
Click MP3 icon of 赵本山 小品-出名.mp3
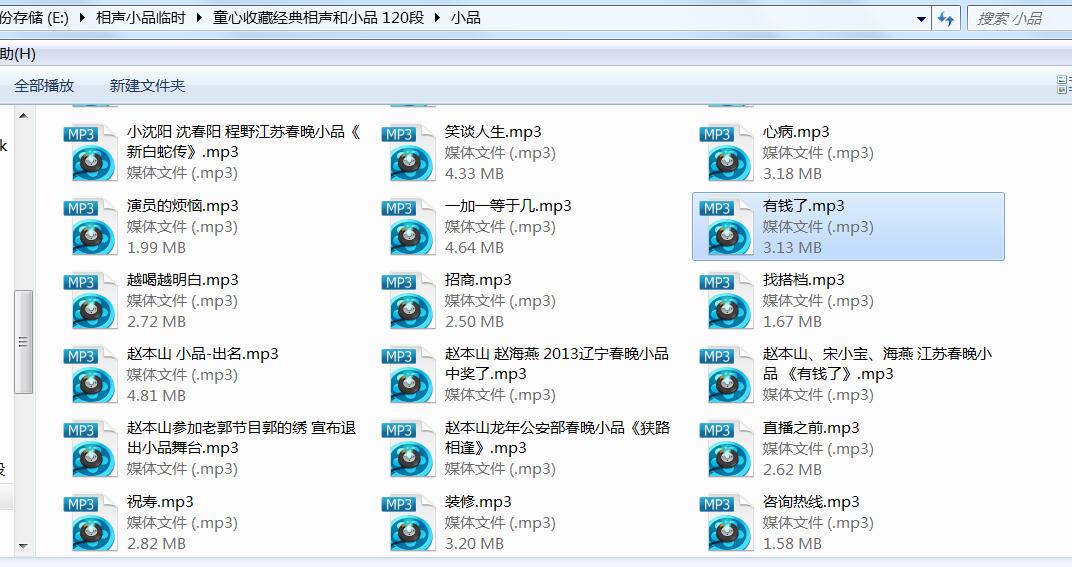click(x=90, y=374)
